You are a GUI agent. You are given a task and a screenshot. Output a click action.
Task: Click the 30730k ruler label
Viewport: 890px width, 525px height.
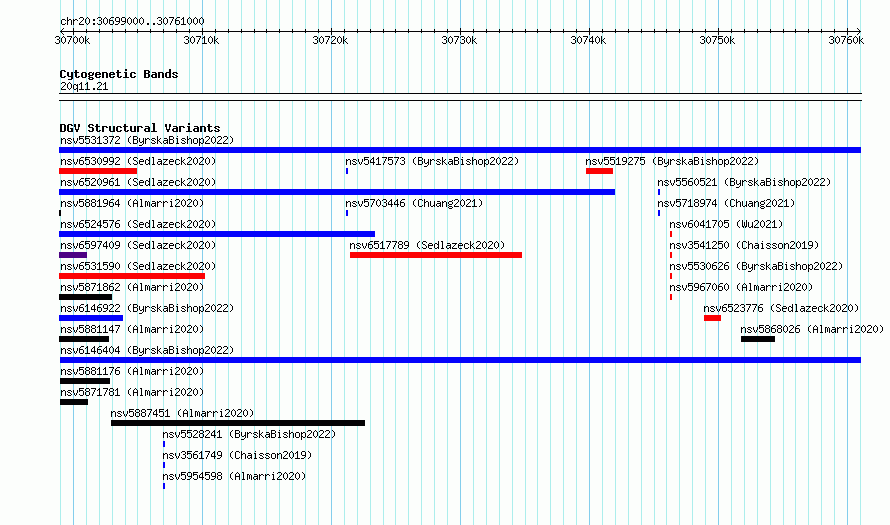[x=459, y=40]
